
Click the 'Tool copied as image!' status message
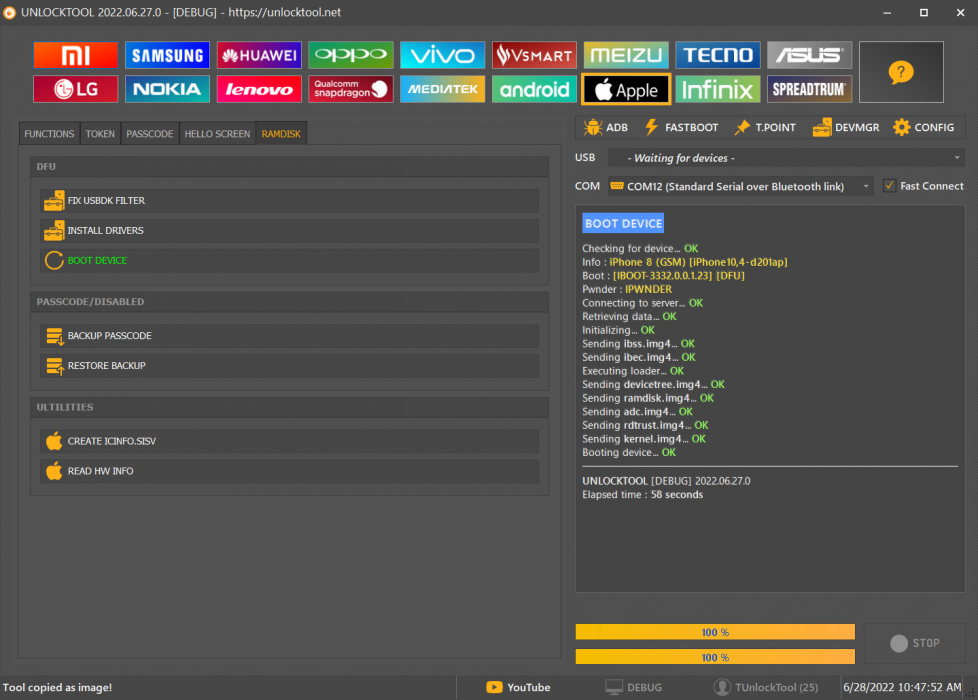57,688
